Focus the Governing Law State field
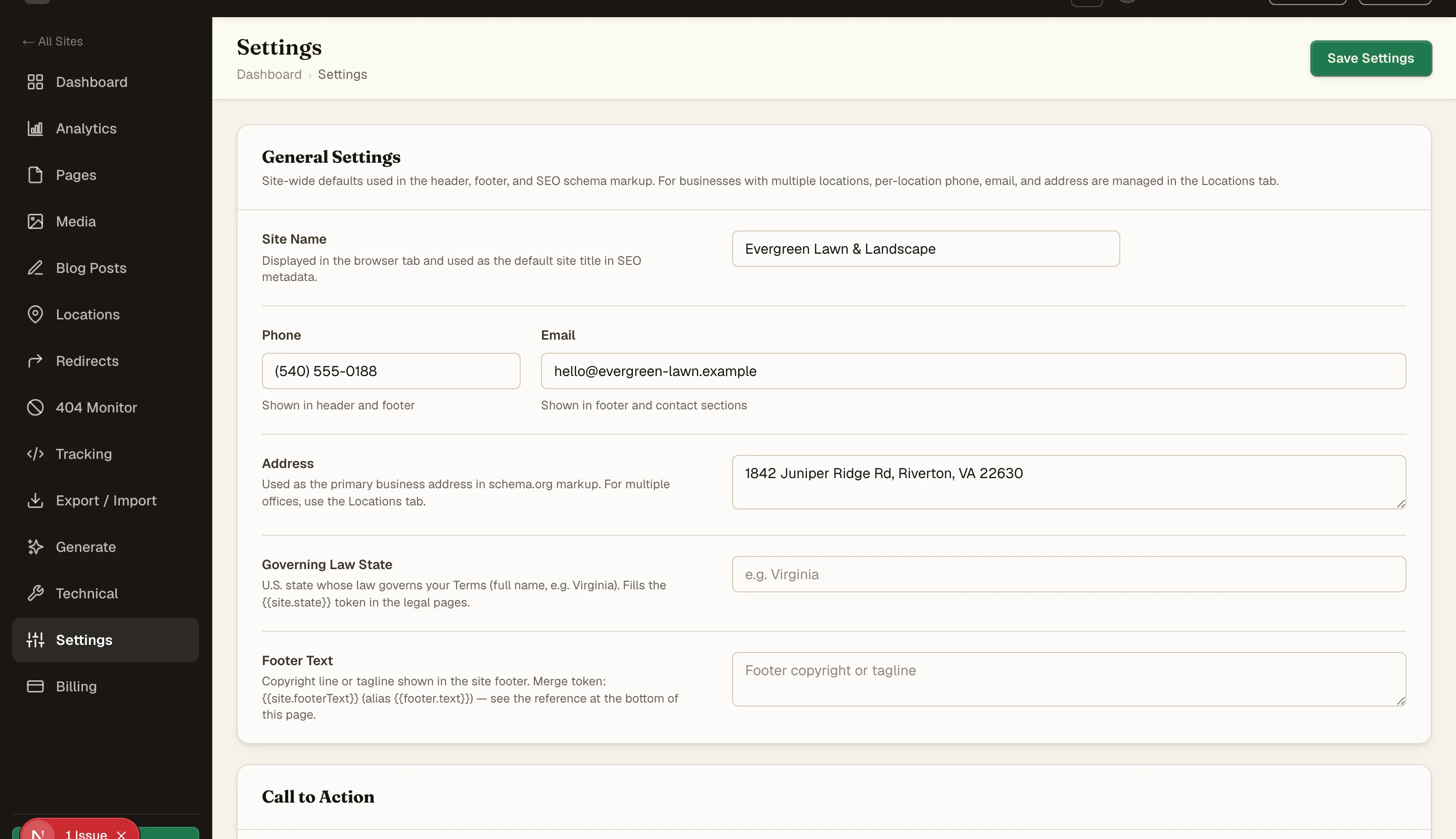This screenshot has width=1456, height=839. [x=1069, y=574]
